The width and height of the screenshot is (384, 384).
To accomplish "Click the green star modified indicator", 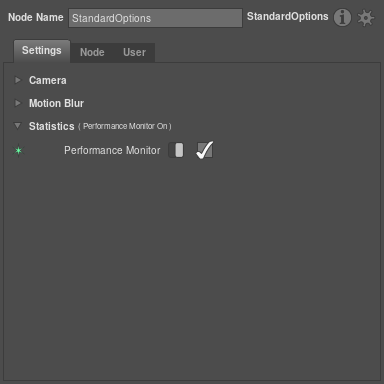I will (x=18, y=151).
